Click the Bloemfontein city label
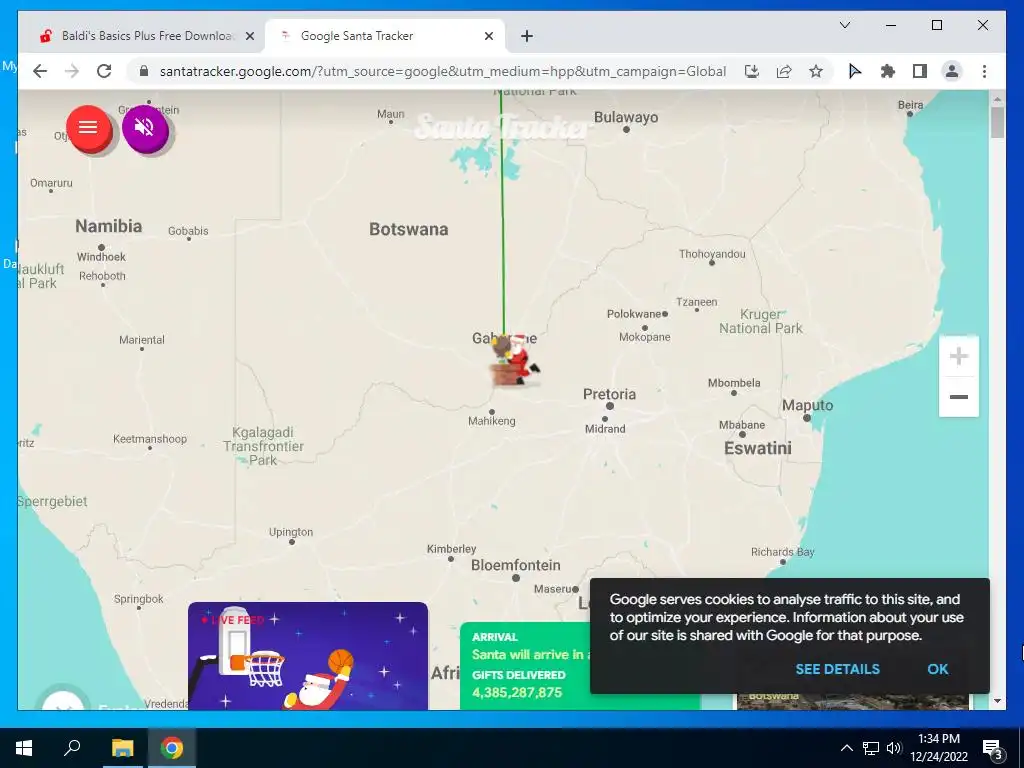This screenshot has height=768, width=1024. (515, 565)
